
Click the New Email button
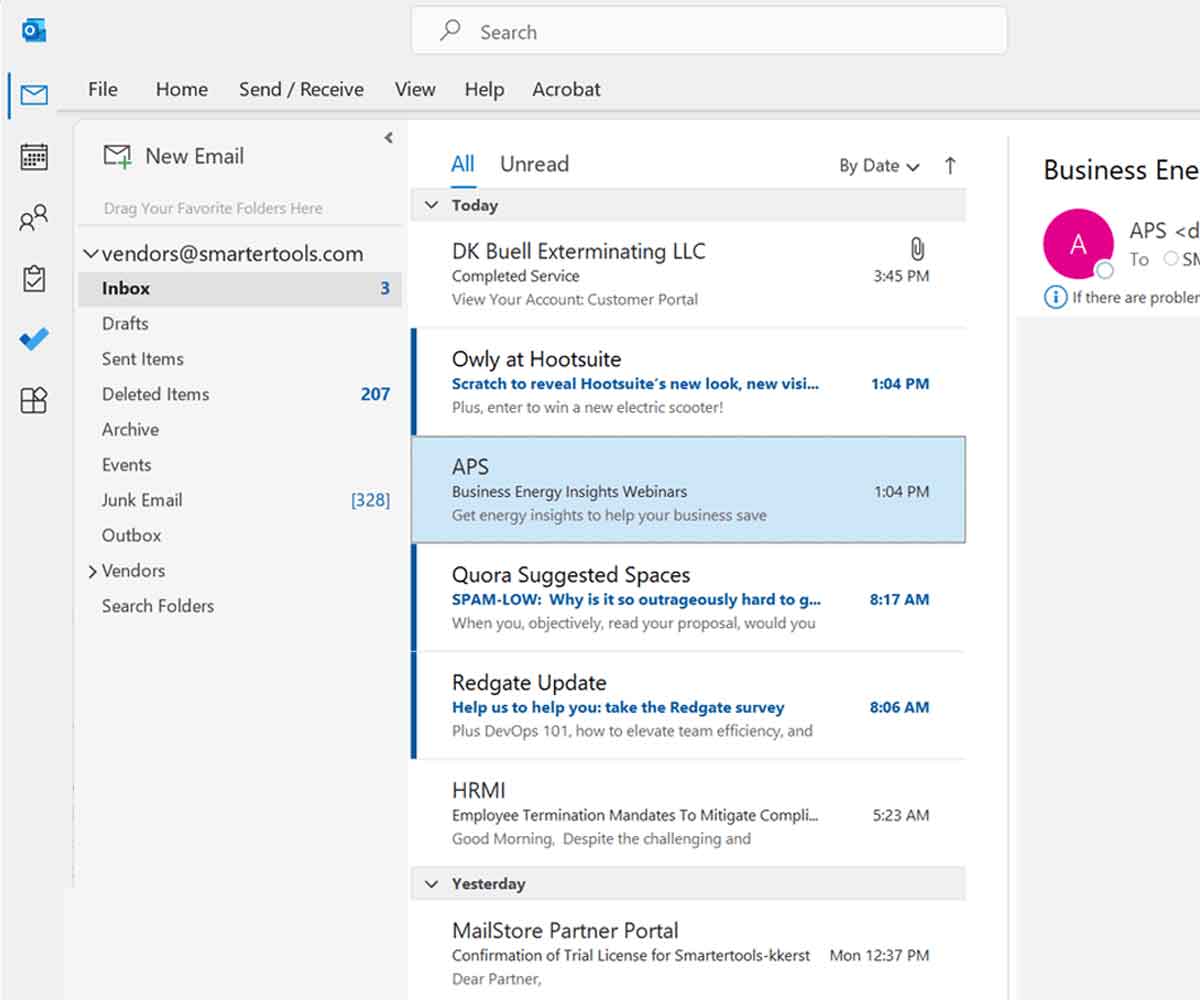point(174,156)
